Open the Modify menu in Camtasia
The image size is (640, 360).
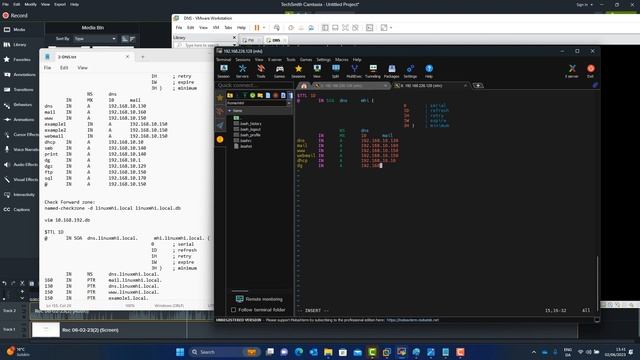pyautogui.click(x=30, y=4)
